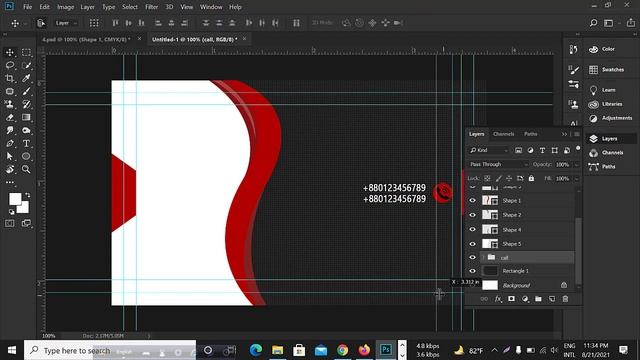Hide the Shape 5 layer
This screenshot has width=640, height=360.
(x=473, y=244)
